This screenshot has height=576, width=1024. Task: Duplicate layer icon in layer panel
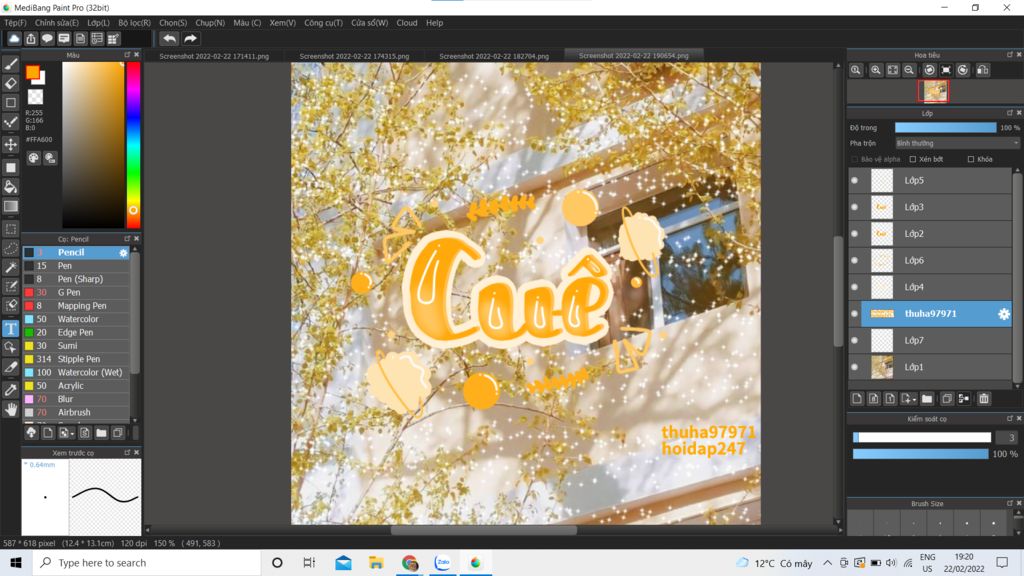(947, 398)
